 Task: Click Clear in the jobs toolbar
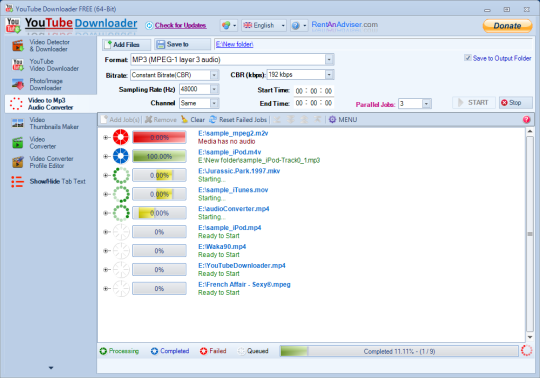click(193, 120)
